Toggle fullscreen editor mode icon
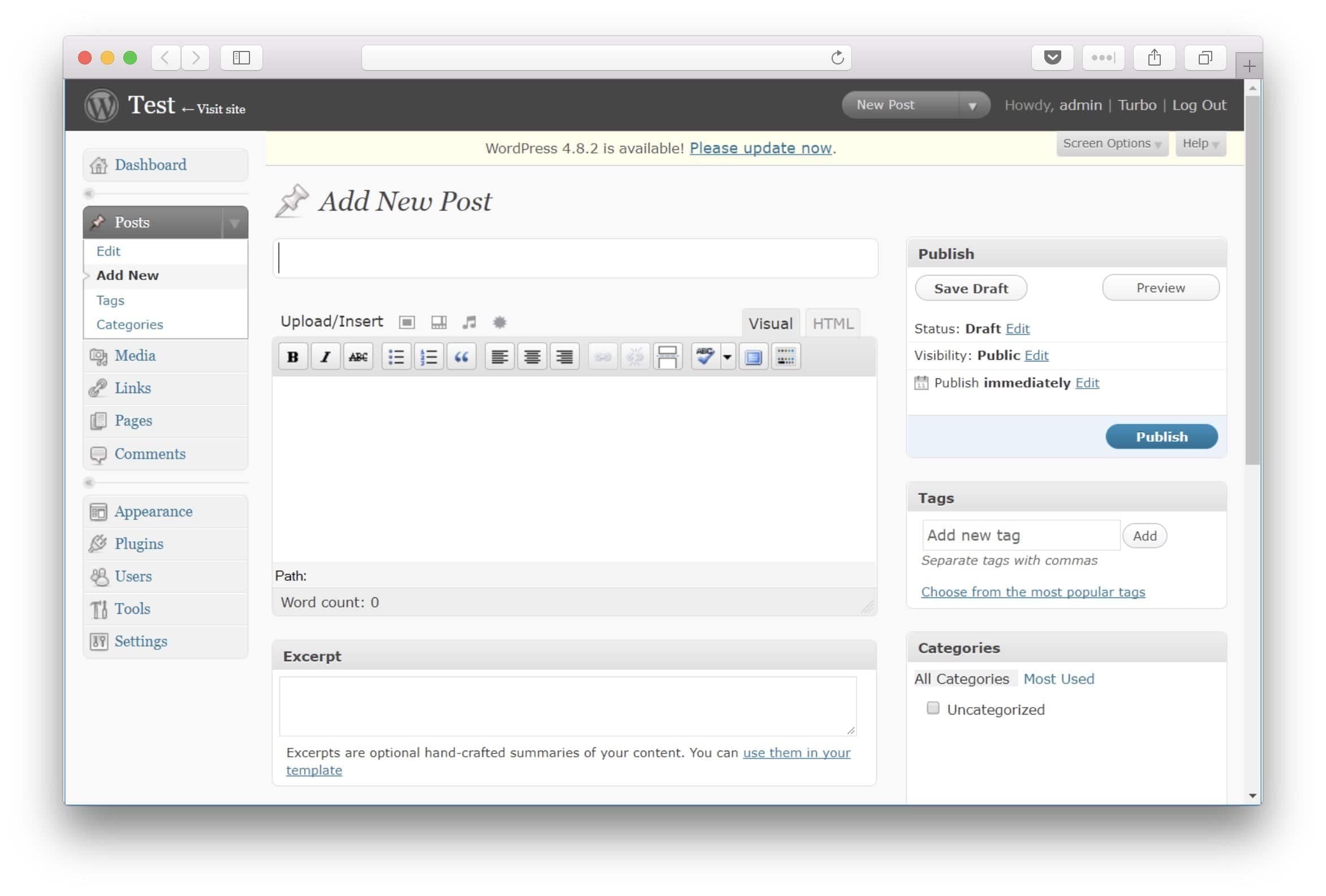 (753, 357)
